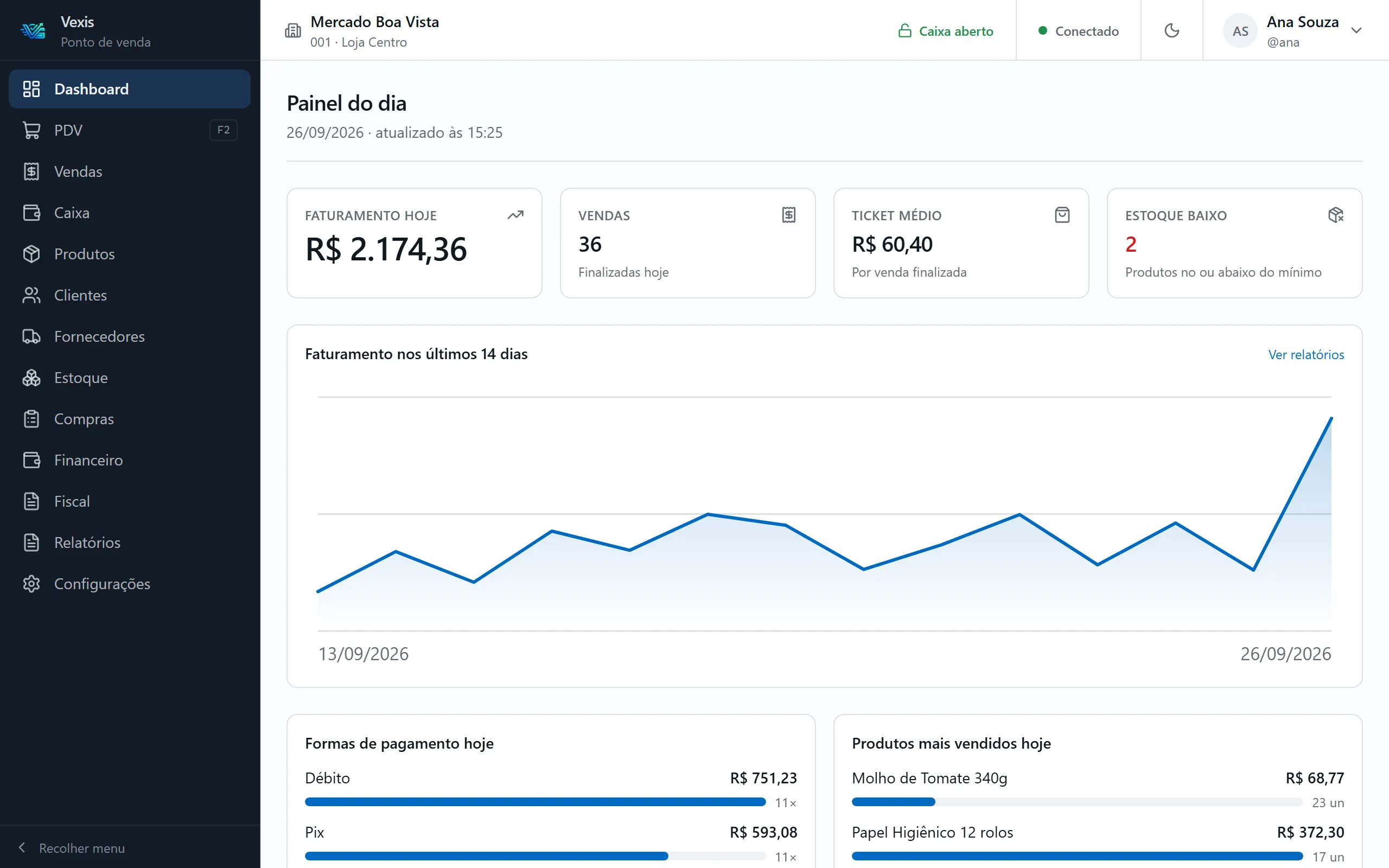Navigate to Caixa in the sidebar
The height and width of the screenshot is (868, 1389).
click(130, 213)
